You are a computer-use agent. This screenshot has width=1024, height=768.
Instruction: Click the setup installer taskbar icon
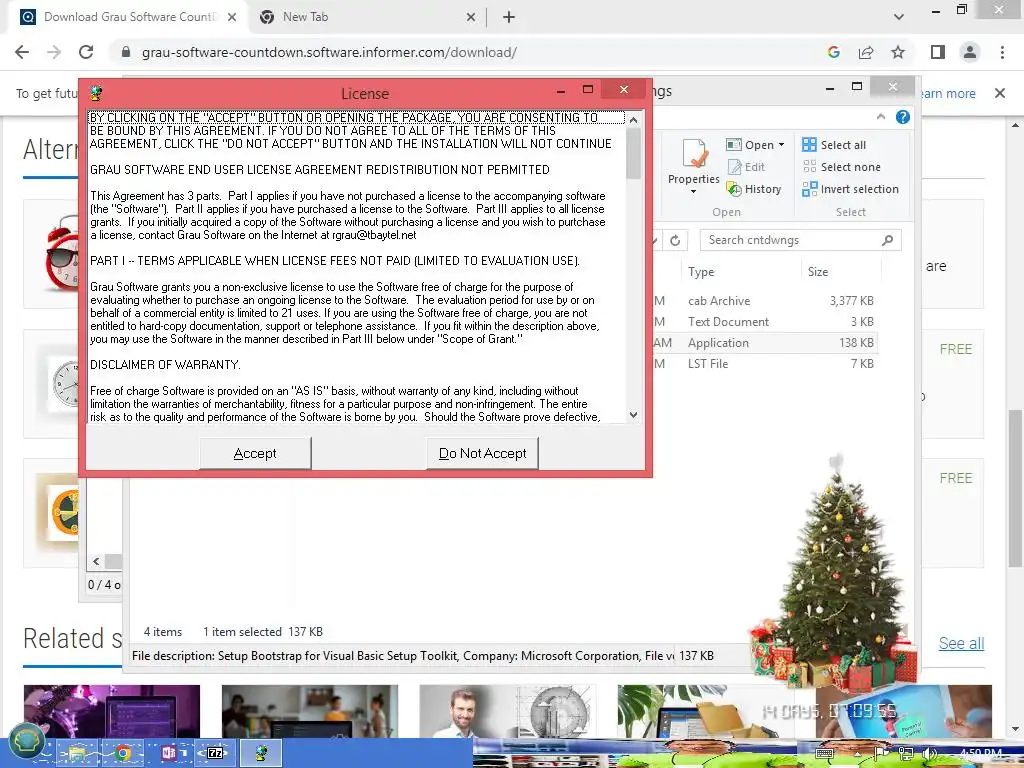(261, 753)
